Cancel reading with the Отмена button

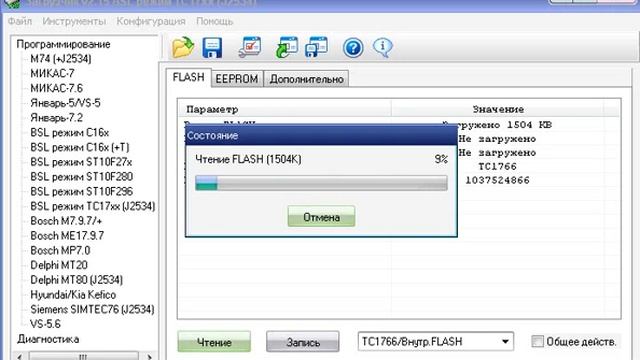click(x=321, y=217)
